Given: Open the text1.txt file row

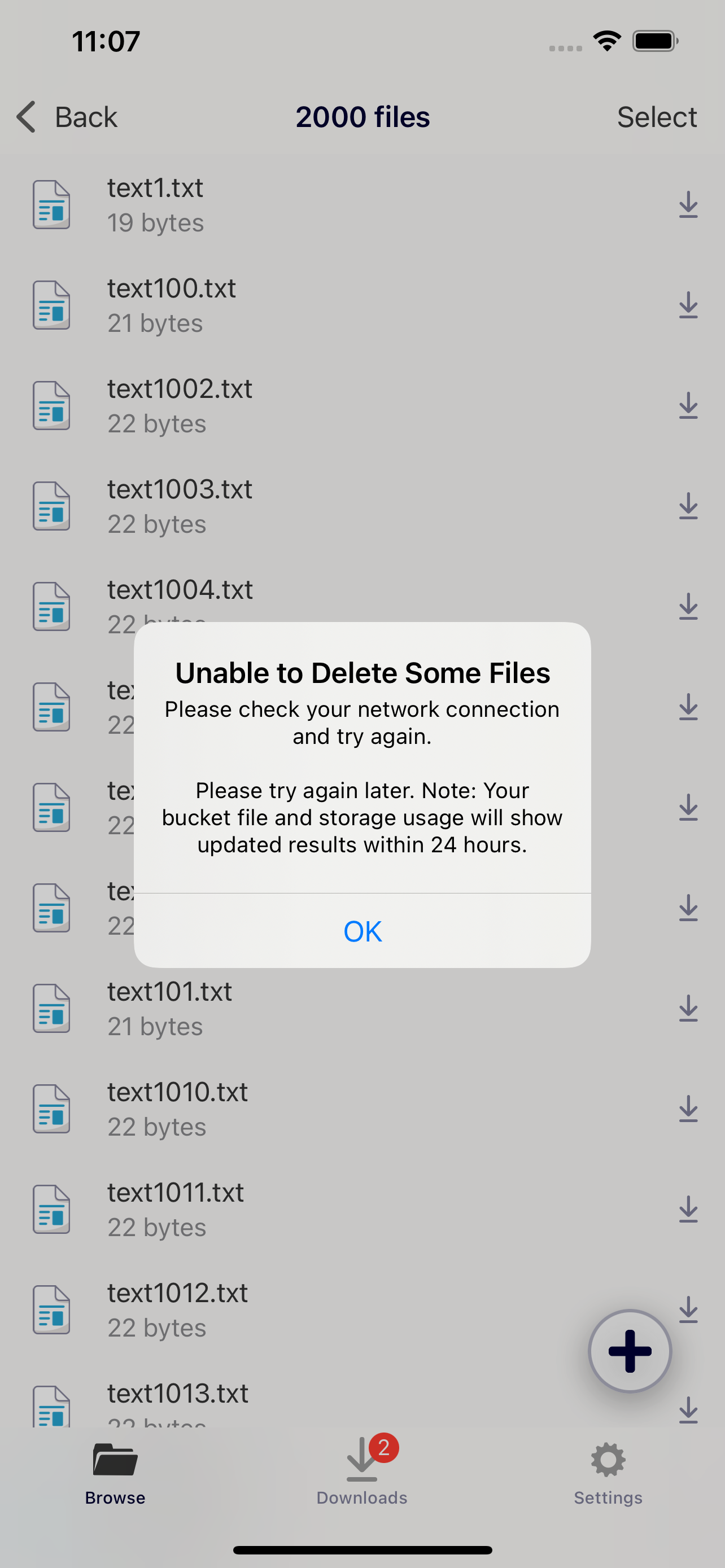Looking at the screenshot, I should coord(362,205).
